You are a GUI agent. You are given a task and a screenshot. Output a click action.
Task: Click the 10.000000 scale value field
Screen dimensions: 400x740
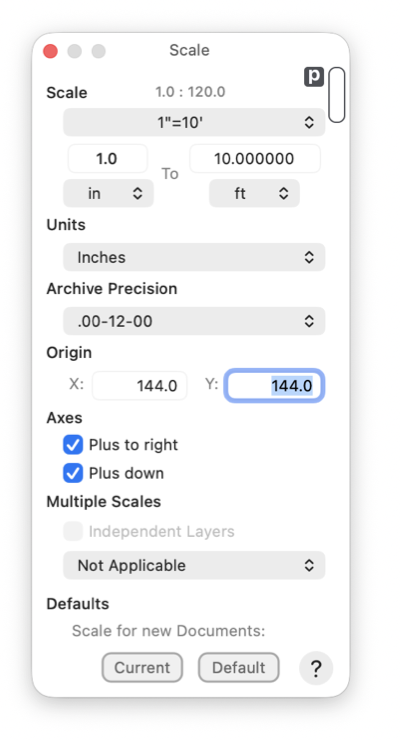(255, 159)
